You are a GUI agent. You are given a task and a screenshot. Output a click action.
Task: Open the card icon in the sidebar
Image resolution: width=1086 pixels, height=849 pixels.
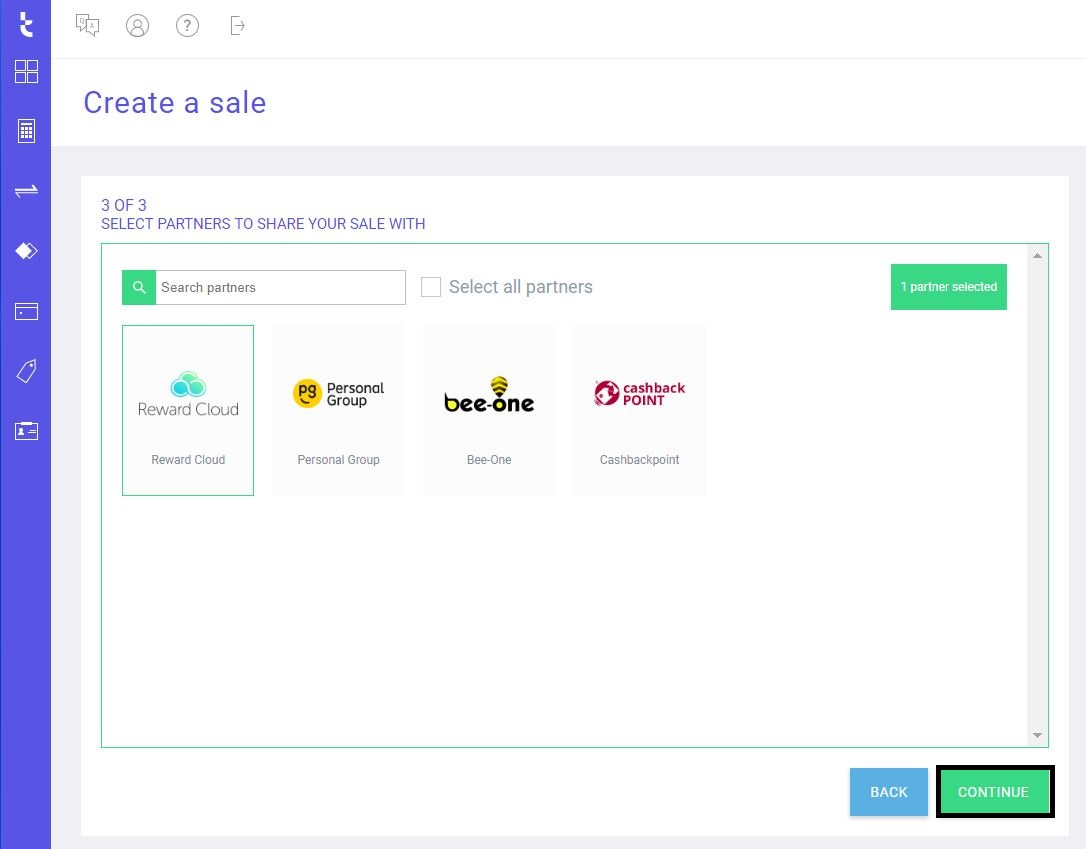[26, 311]
